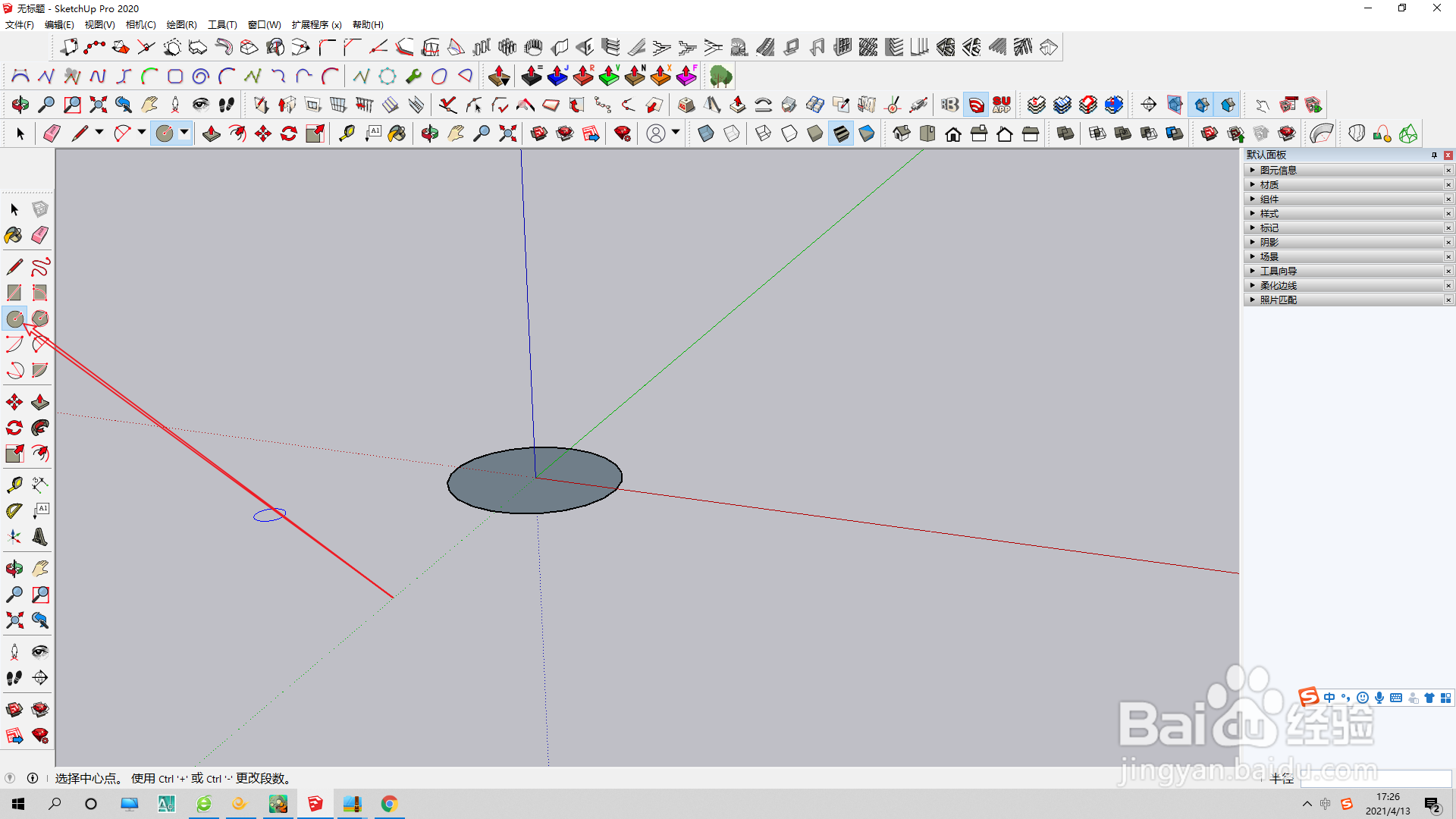This screenshot has width=1456, height=819.
Task: Click the 3D Text tool in left toolbar
Action: point(40,537)
